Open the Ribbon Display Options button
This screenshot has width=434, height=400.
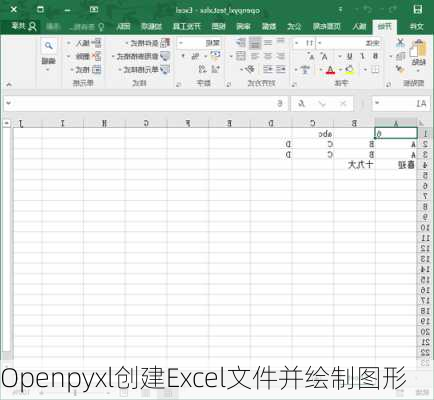point(94,9)
